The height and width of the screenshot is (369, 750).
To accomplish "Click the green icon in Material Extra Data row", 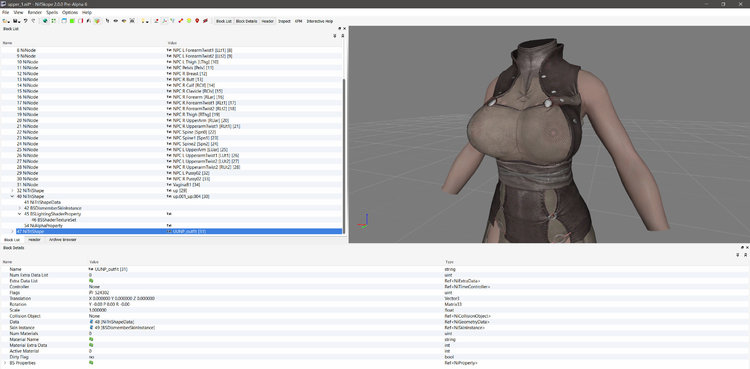I will tap(91, 345).
